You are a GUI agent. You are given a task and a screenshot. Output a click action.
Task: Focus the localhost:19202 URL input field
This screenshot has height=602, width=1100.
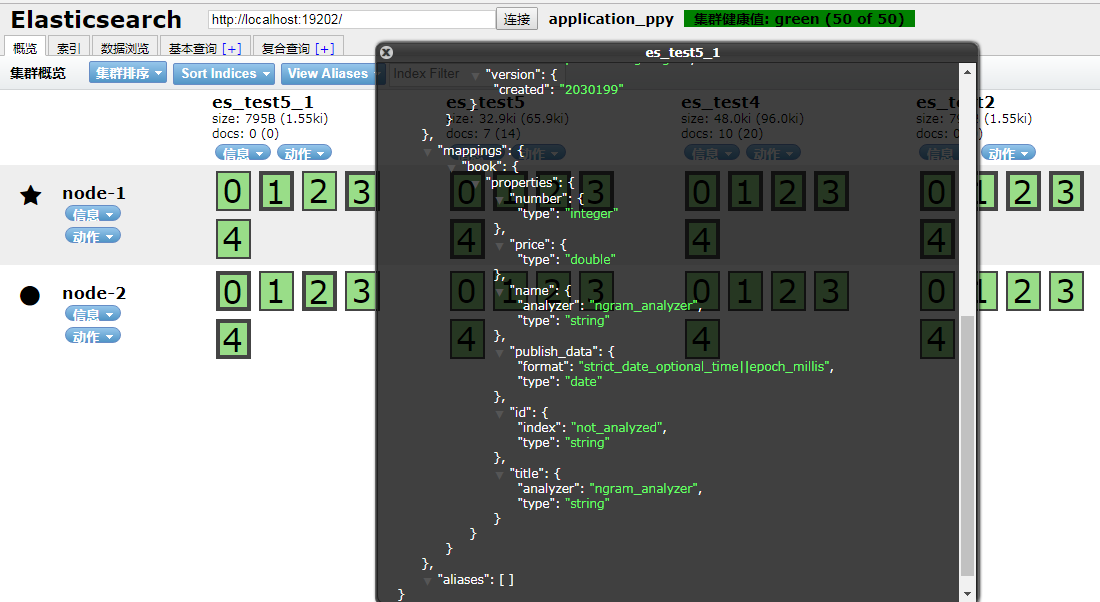coord(351,19)
